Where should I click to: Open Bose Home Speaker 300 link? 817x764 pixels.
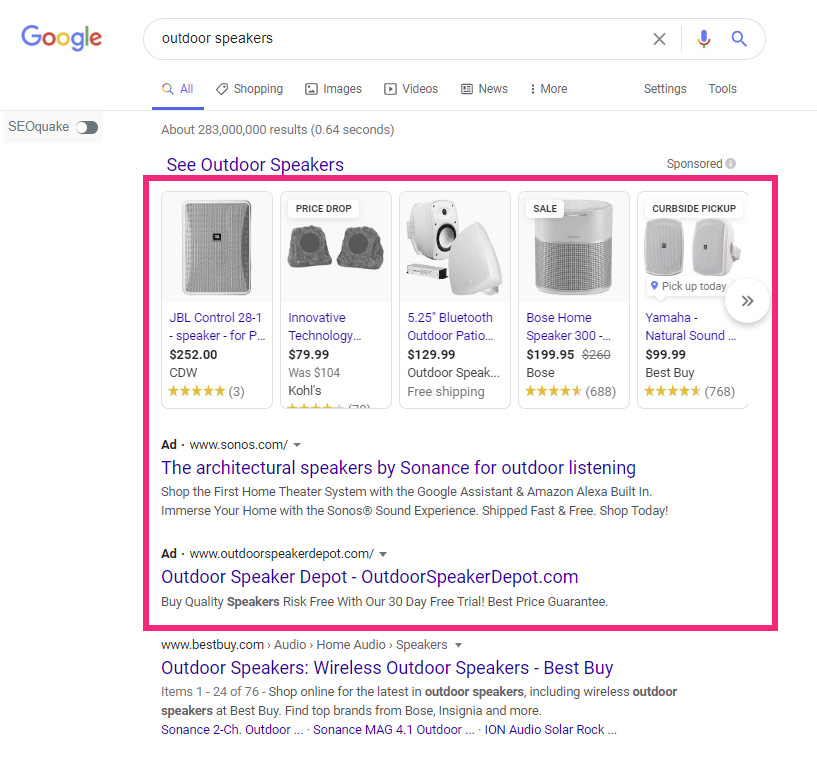[x=568, y=327]
